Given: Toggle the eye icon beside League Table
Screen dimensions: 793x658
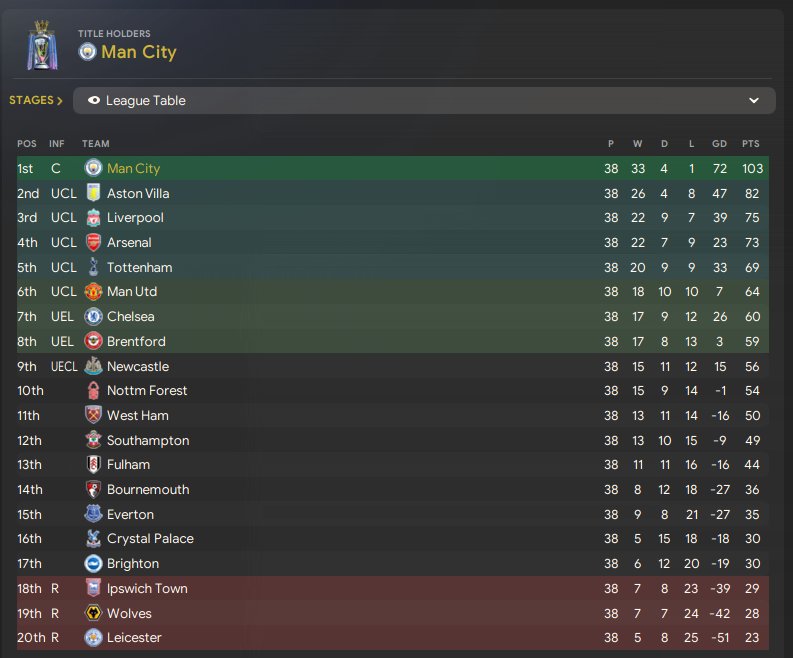Looking at the screenshot, I should [x=94, y=101].
